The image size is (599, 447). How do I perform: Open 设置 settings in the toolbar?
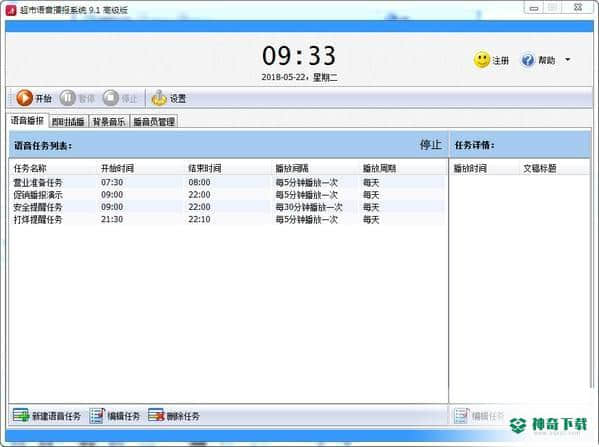168,99
